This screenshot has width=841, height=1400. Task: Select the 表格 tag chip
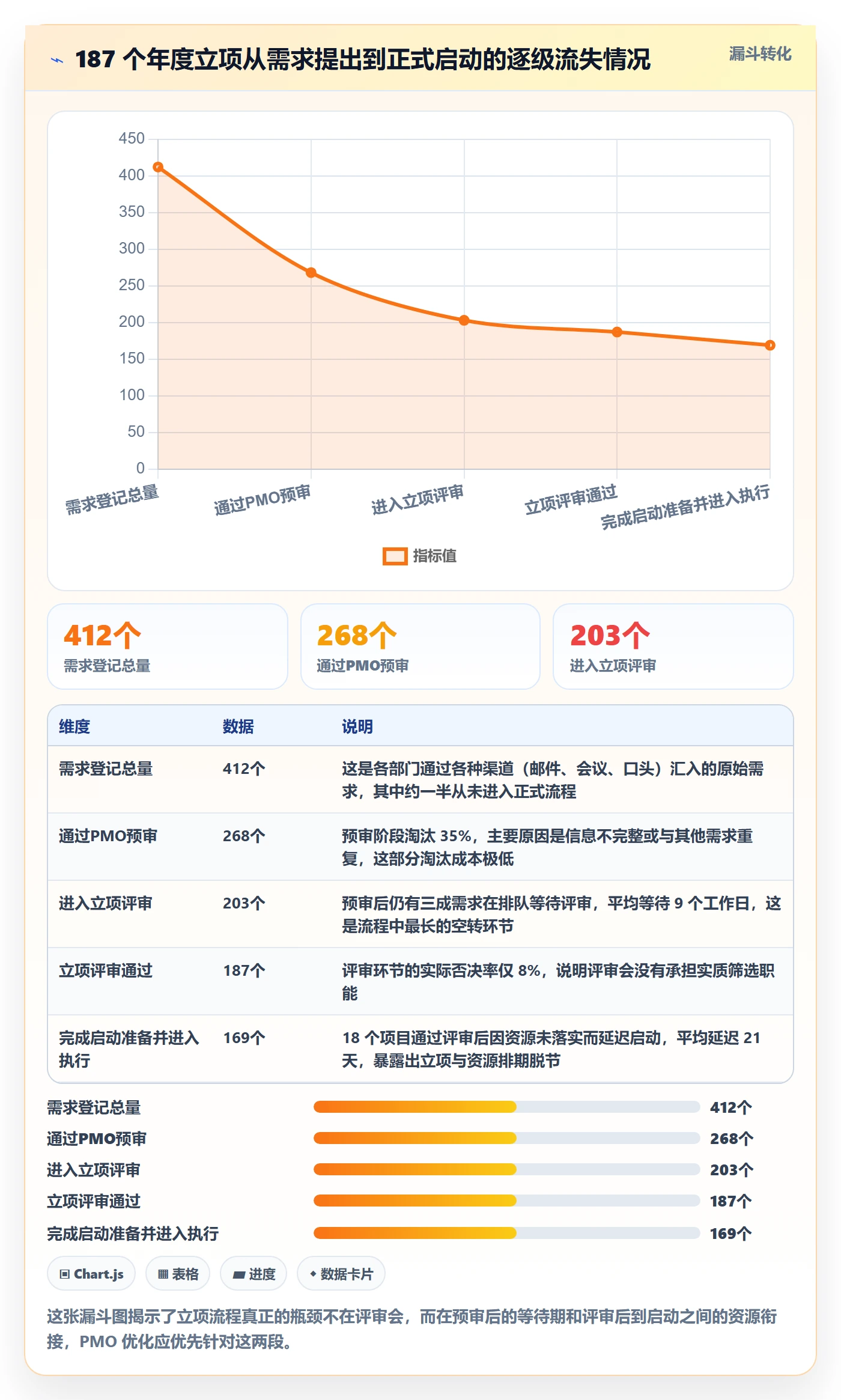pos(178,1273)
